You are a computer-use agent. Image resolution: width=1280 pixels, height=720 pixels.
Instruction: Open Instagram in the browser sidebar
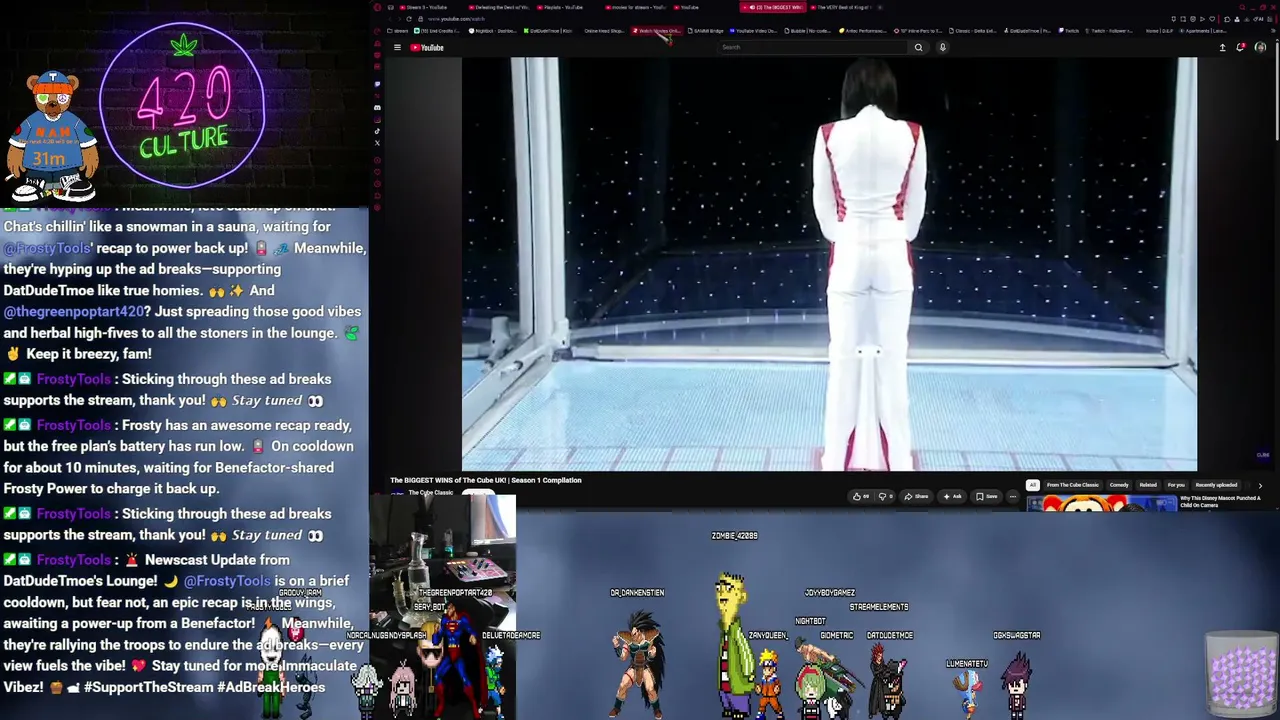click(377, 119)
